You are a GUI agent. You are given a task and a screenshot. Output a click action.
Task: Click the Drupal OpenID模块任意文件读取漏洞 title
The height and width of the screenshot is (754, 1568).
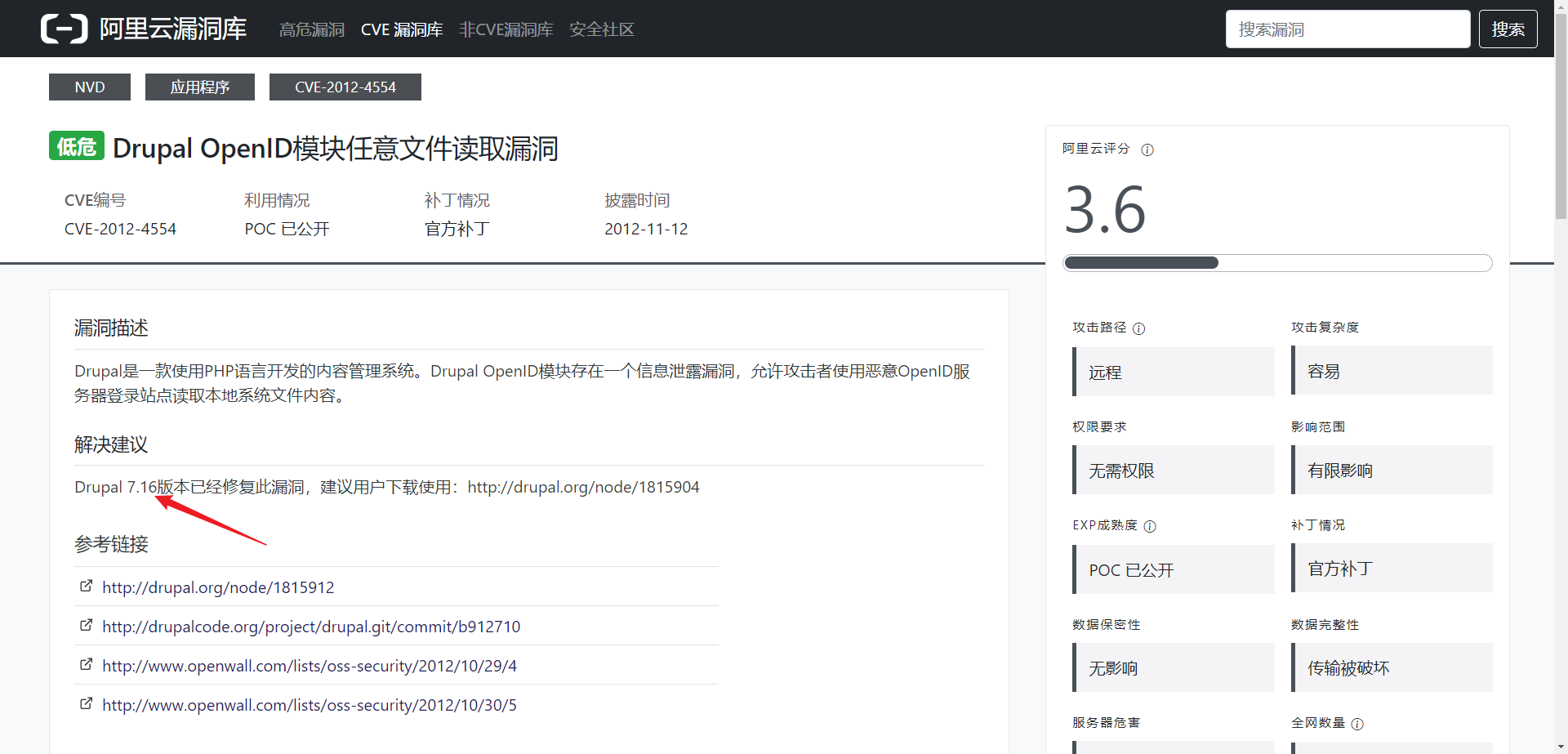point(336,149)
